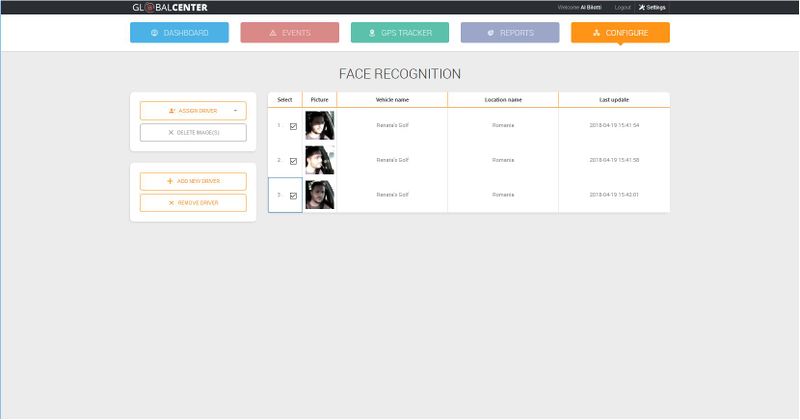The width and height of the screenshot is (800, 420).
Task: Uncheck the checkbox in row 1
Action: [293, 126]
